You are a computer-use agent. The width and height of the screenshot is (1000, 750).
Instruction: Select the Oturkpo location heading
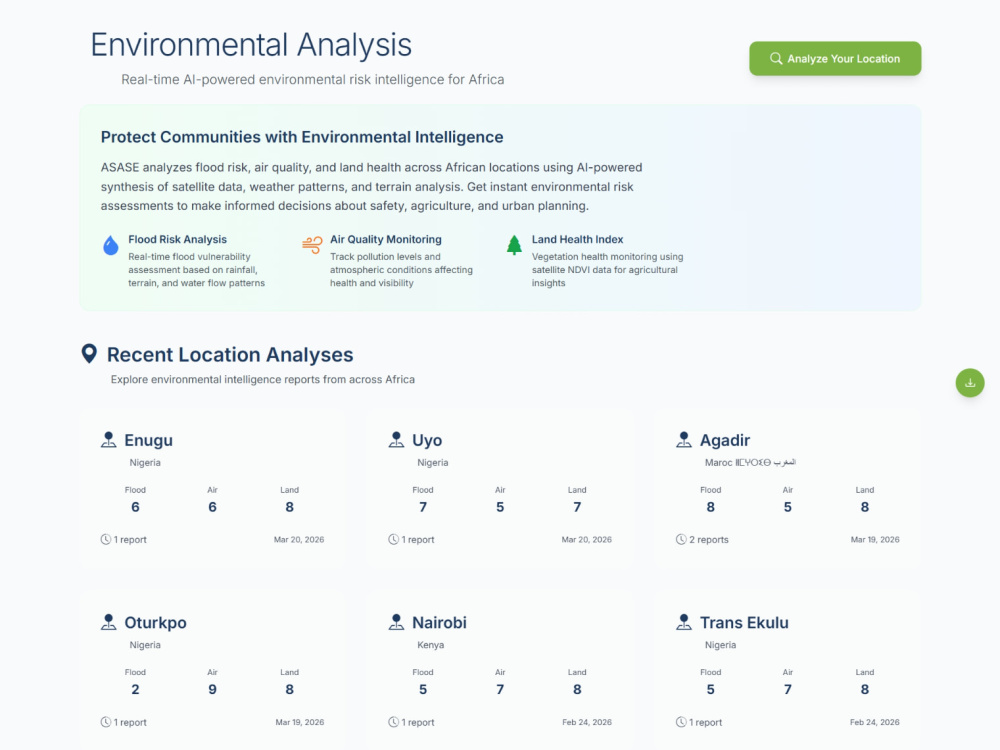coord(155,622)
